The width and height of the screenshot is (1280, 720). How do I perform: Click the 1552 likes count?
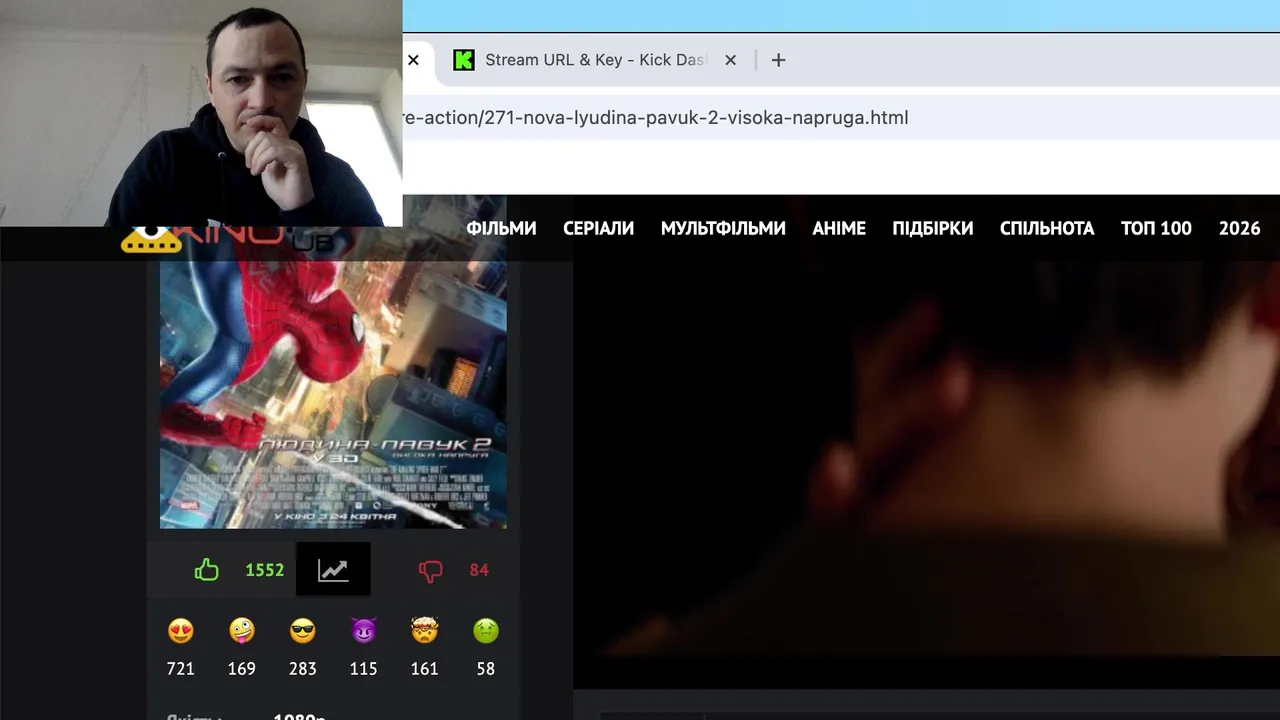pyautogui.click(x=265, y=570)
